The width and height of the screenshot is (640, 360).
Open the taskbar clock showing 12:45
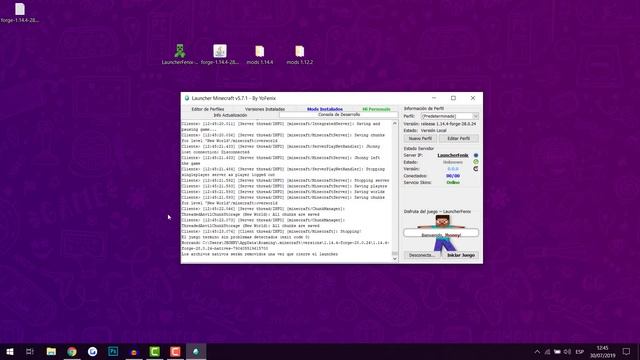click(602, 351)
